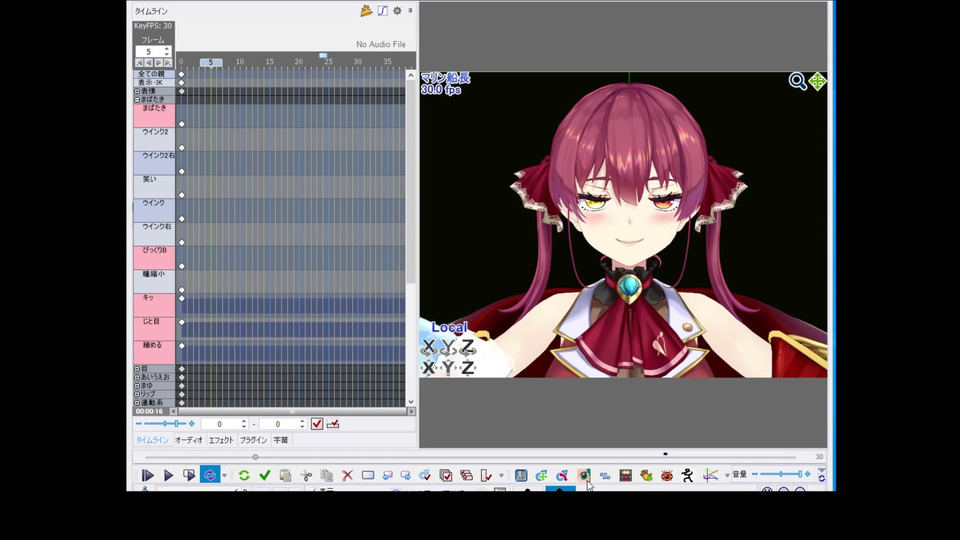
Task: Jump to last keyframe button
Action: tap(168, 63)
